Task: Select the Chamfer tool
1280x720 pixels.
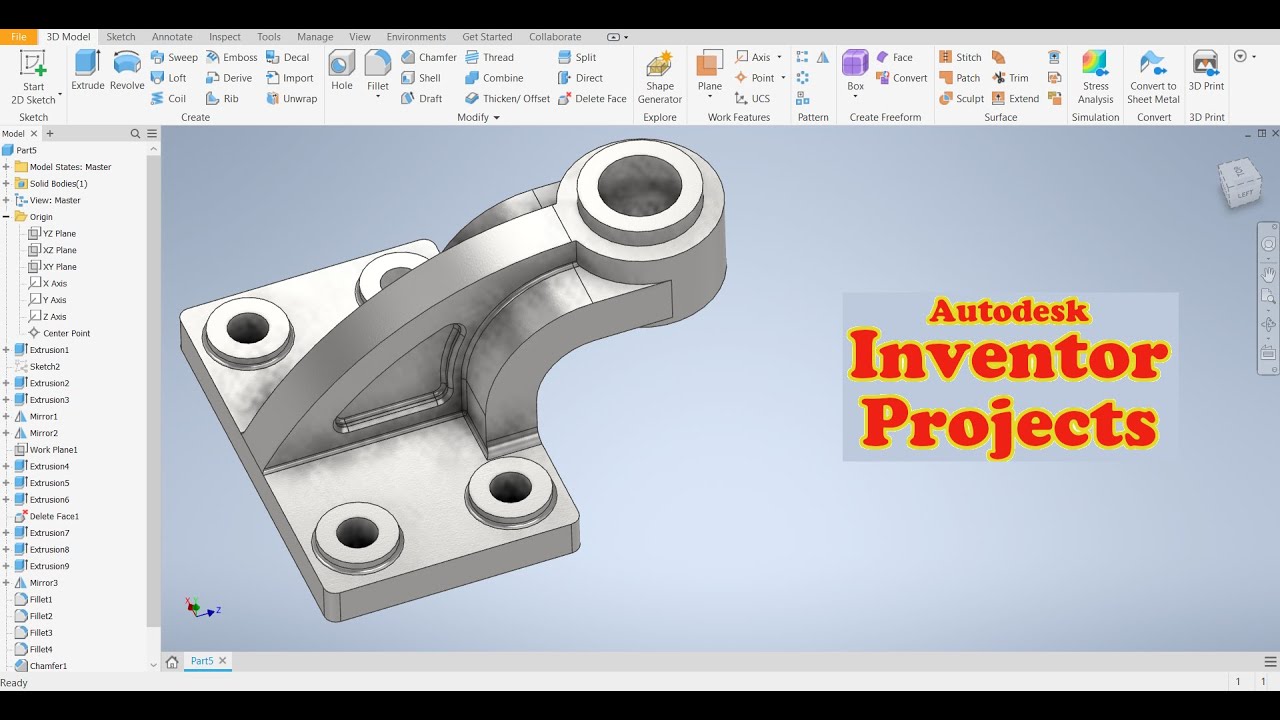Action: (429, 57)
